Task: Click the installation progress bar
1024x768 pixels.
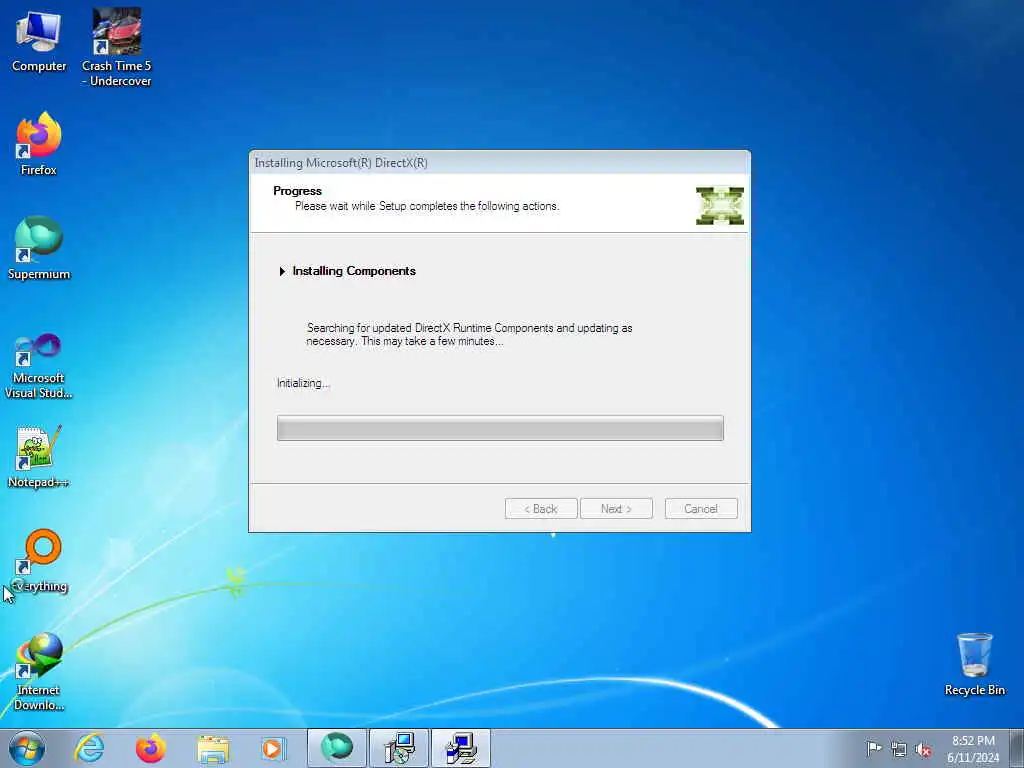Action: click(500, 428)
